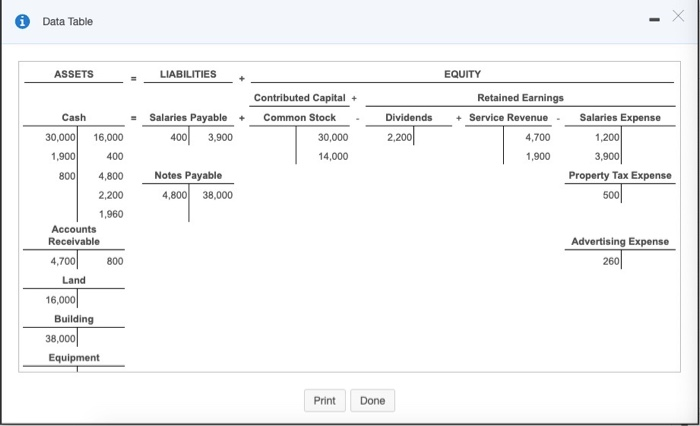Click the Building account title
The image size is (700, 426).
coord(74,319)
